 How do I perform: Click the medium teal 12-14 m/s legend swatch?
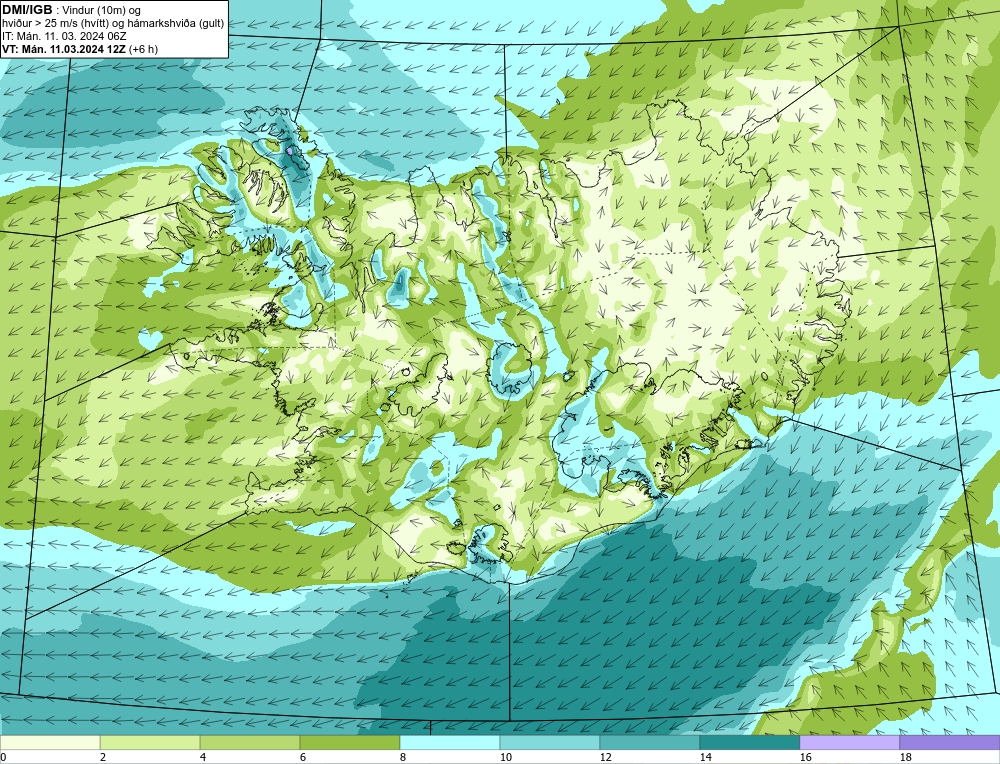(650, 743)
